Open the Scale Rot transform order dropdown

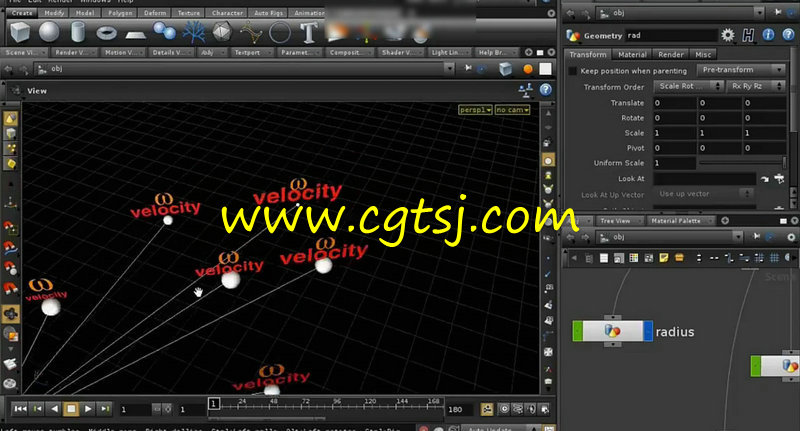pos(688,86)
